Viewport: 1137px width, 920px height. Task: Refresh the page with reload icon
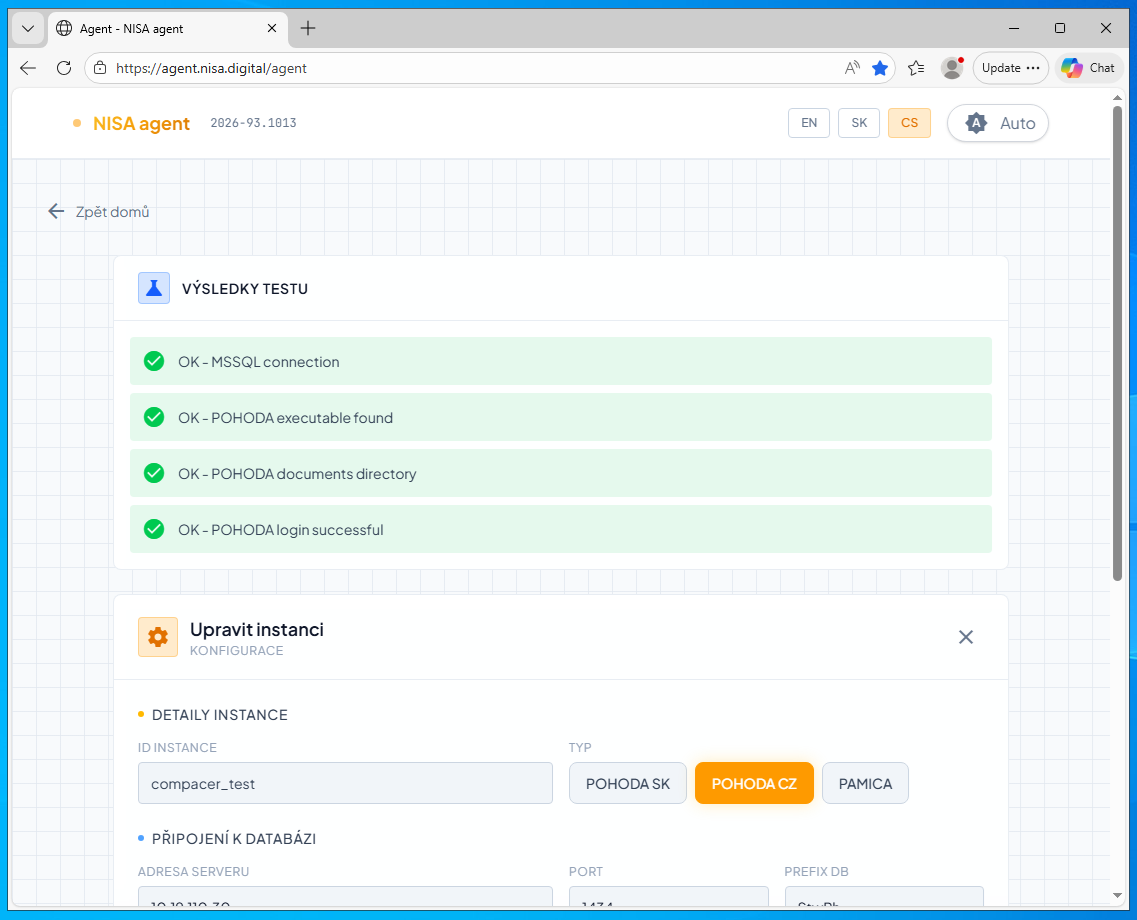coord(64,68)
